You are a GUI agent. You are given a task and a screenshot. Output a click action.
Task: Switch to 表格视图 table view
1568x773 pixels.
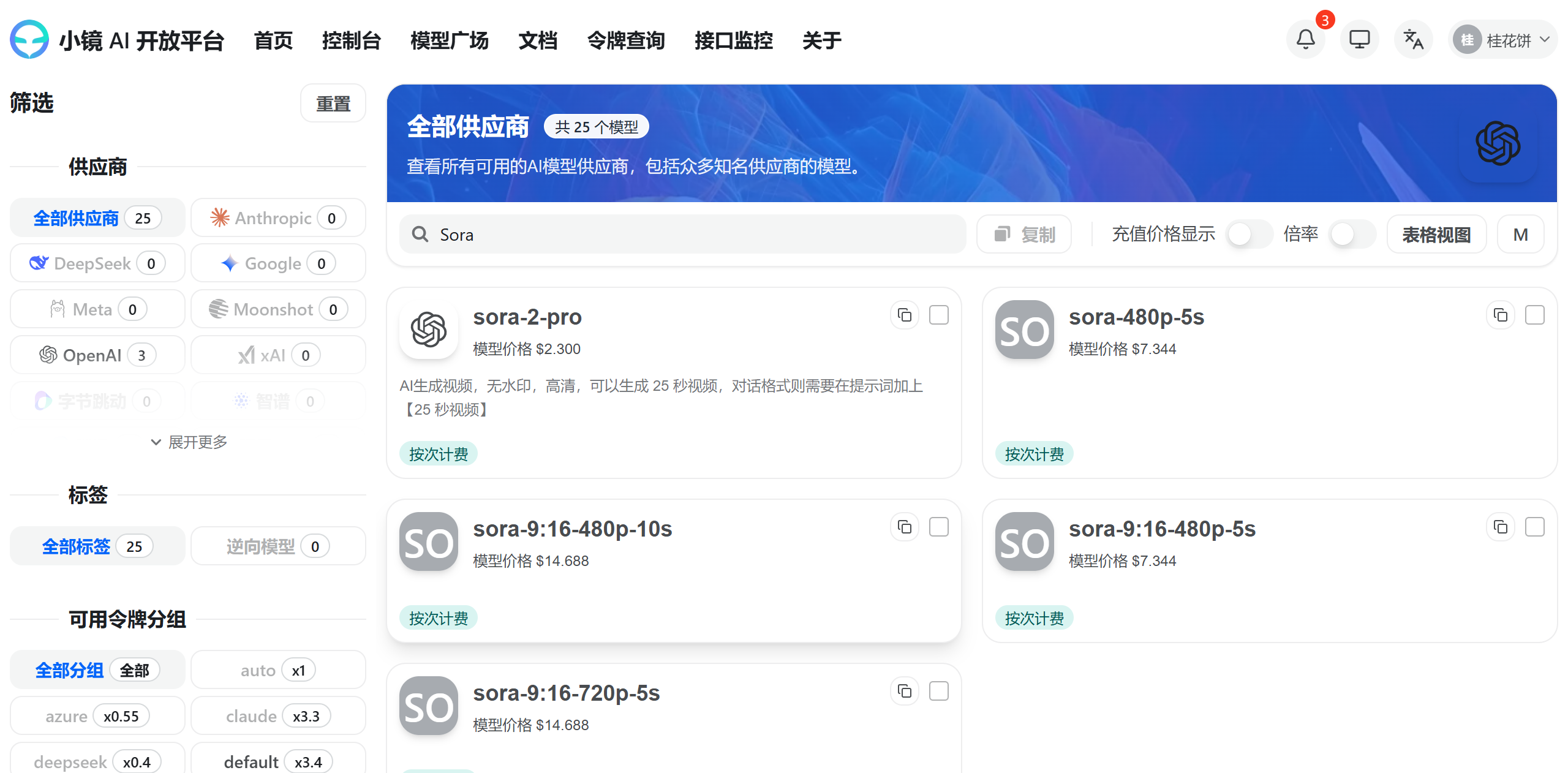click(1436, 235)
